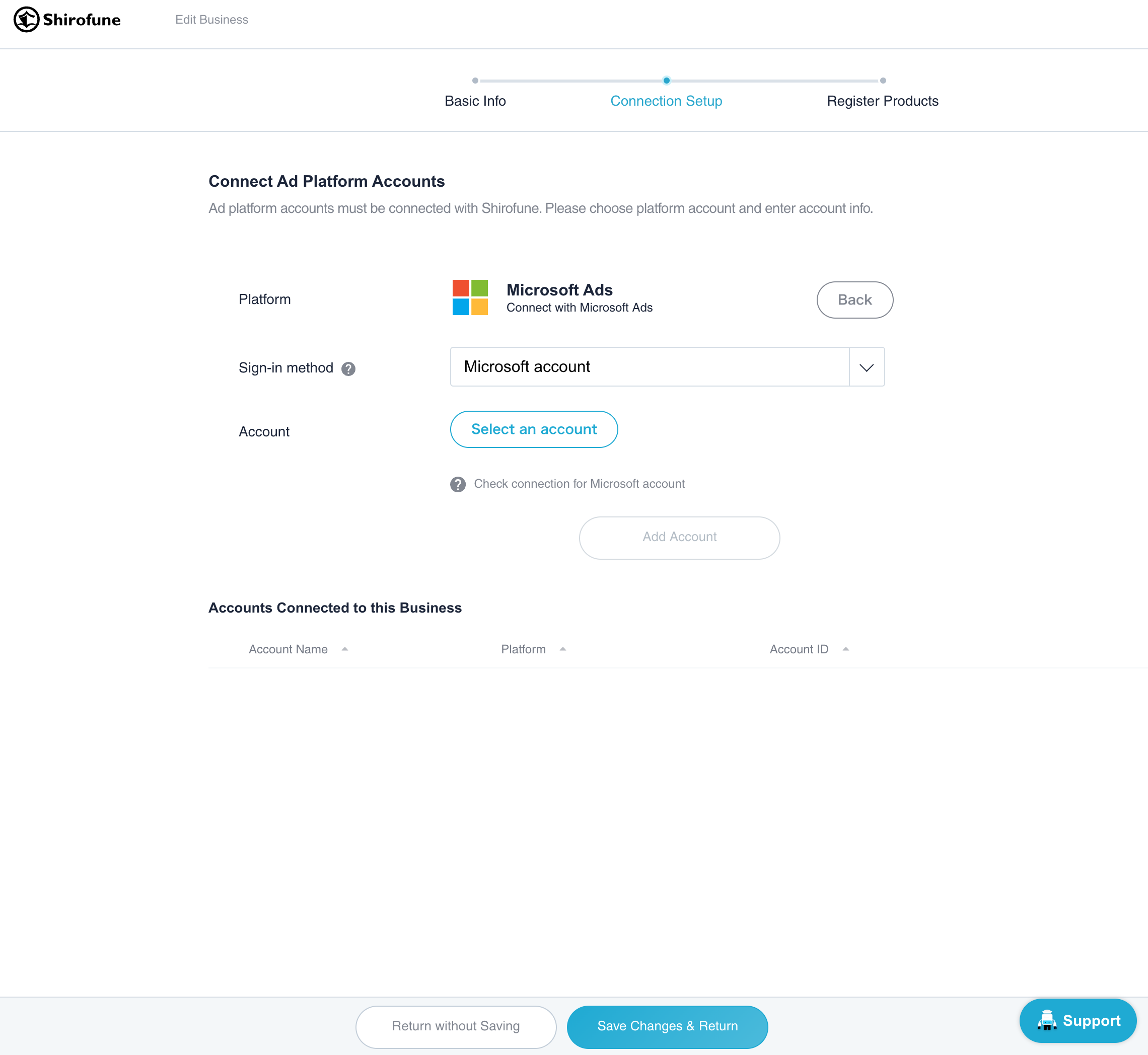Click help icon beside Check connection text
This screenshot has width=1148, height=1055.
(458, 484)
